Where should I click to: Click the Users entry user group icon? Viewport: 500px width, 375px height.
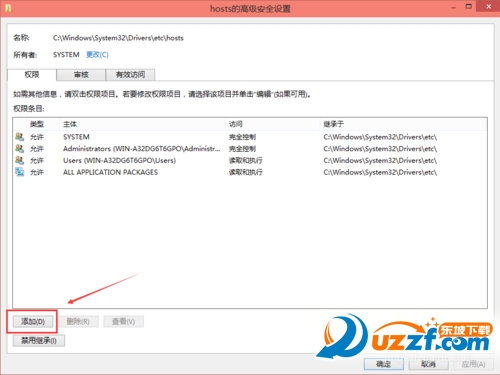(x=20, y=160)
